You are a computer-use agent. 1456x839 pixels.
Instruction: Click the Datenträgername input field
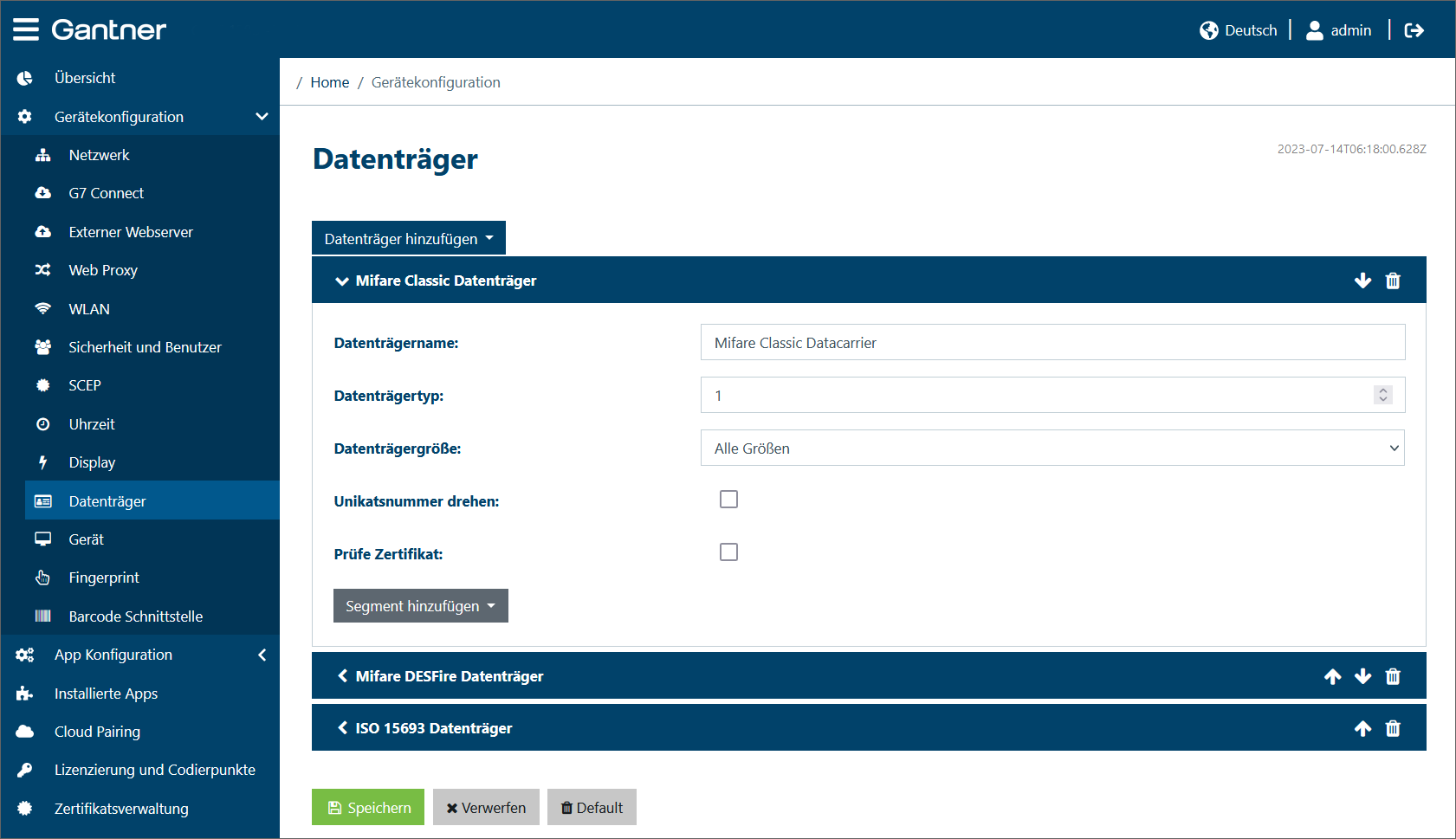pyautogui.click(x=1052, y=342)
